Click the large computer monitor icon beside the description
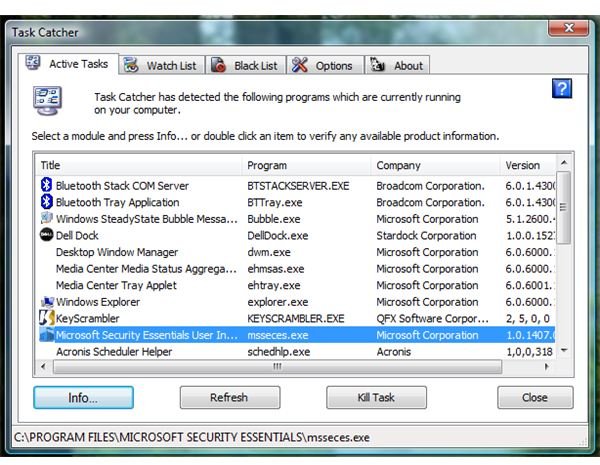The width and height of the screenshot is (600, 465). 47,101
